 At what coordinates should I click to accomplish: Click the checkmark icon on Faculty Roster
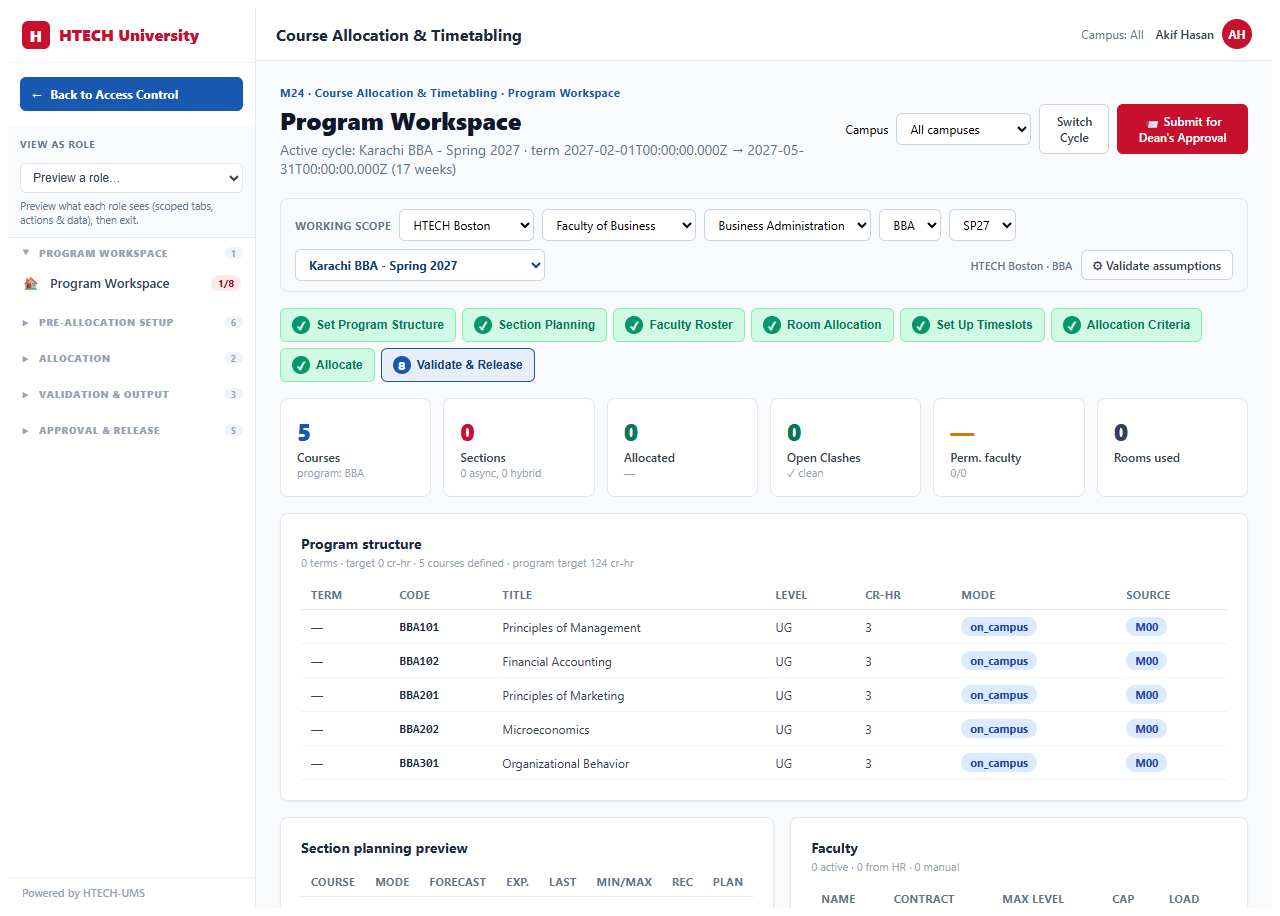633,325
